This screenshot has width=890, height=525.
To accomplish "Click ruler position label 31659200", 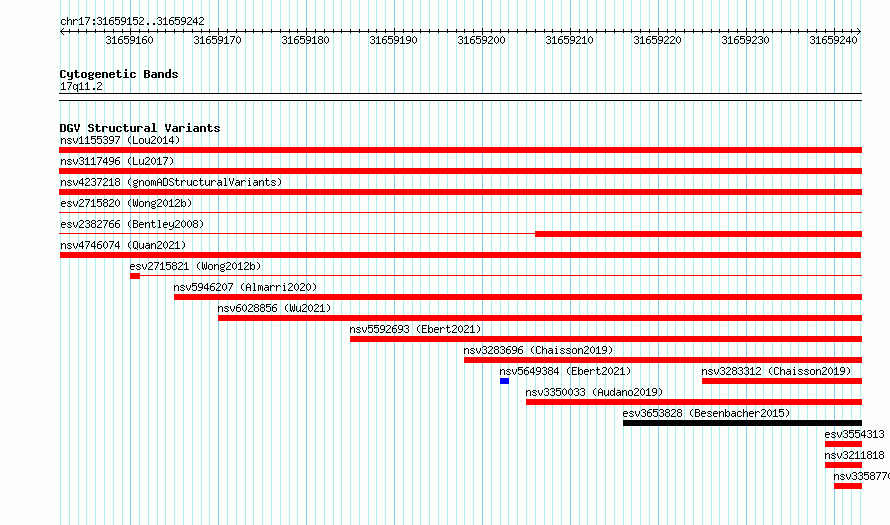I will point(481,40).
